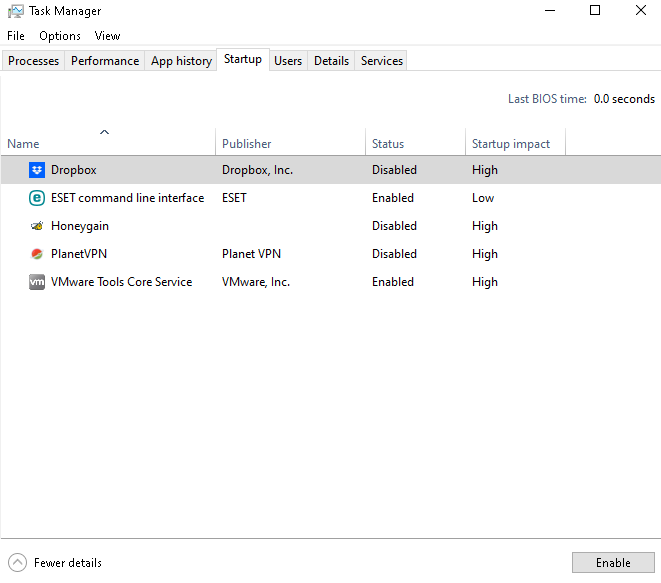Select the Honeygain startup entry
Screen dimensions: 661x583
point(80,226)
